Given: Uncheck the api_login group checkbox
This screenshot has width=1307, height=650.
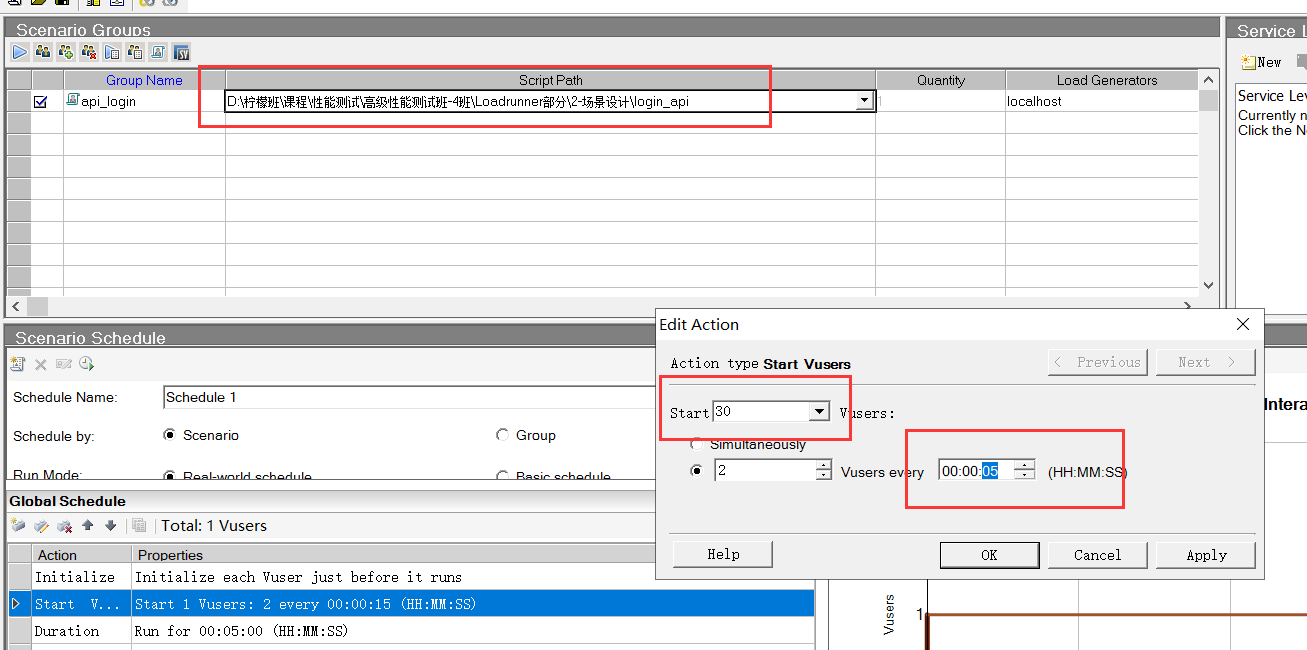Looking at the screenshot, I should point(41,101).
